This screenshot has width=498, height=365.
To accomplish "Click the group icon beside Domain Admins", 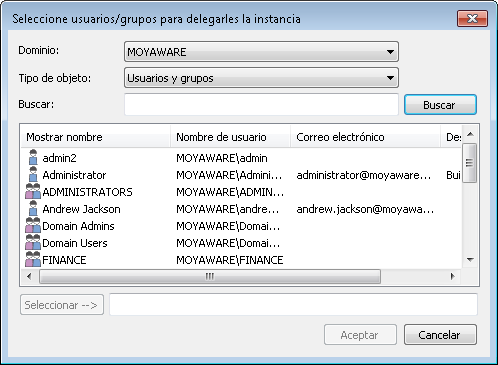I will coord(33,226).
